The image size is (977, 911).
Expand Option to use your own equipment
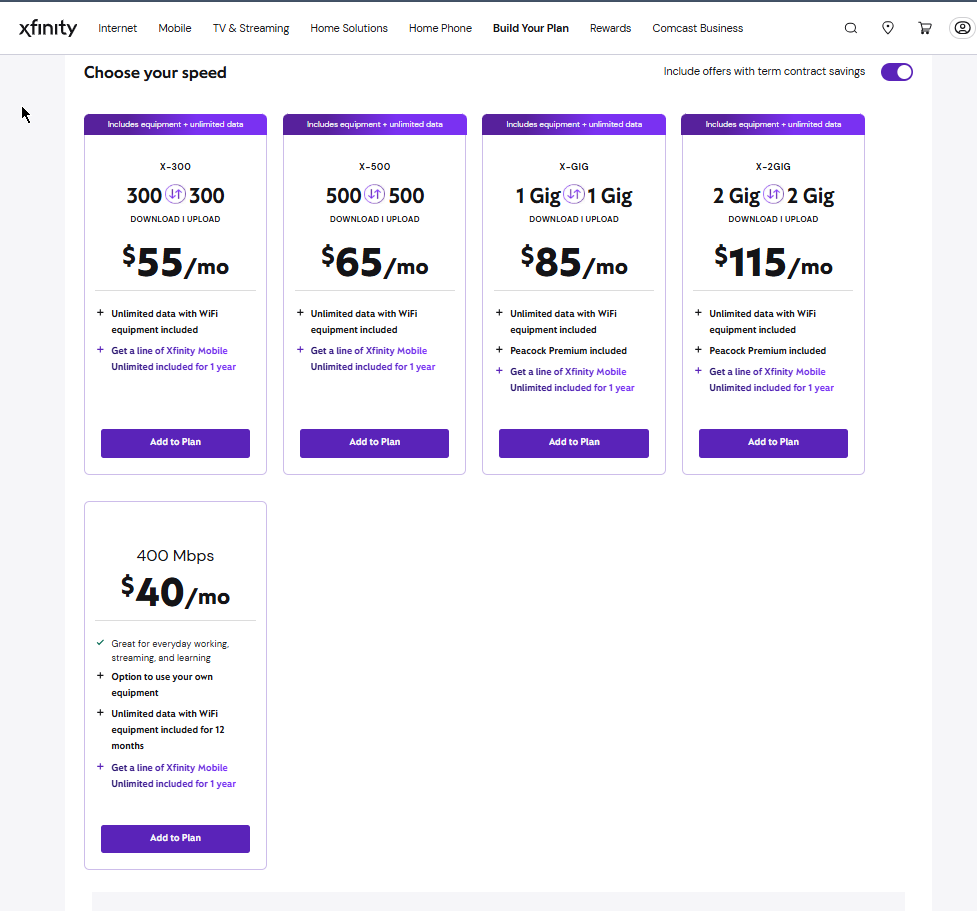[100, 675]
